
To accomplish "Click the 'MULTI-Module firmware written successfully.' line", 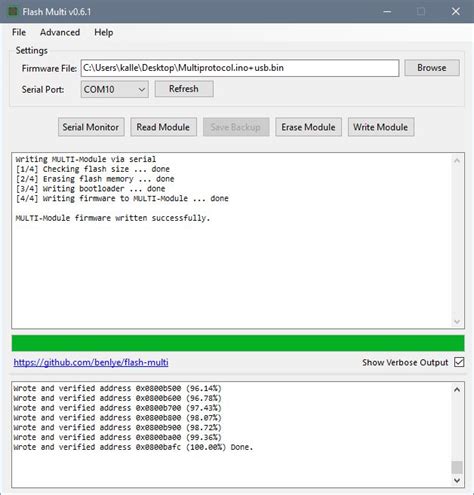I will 113,218.
